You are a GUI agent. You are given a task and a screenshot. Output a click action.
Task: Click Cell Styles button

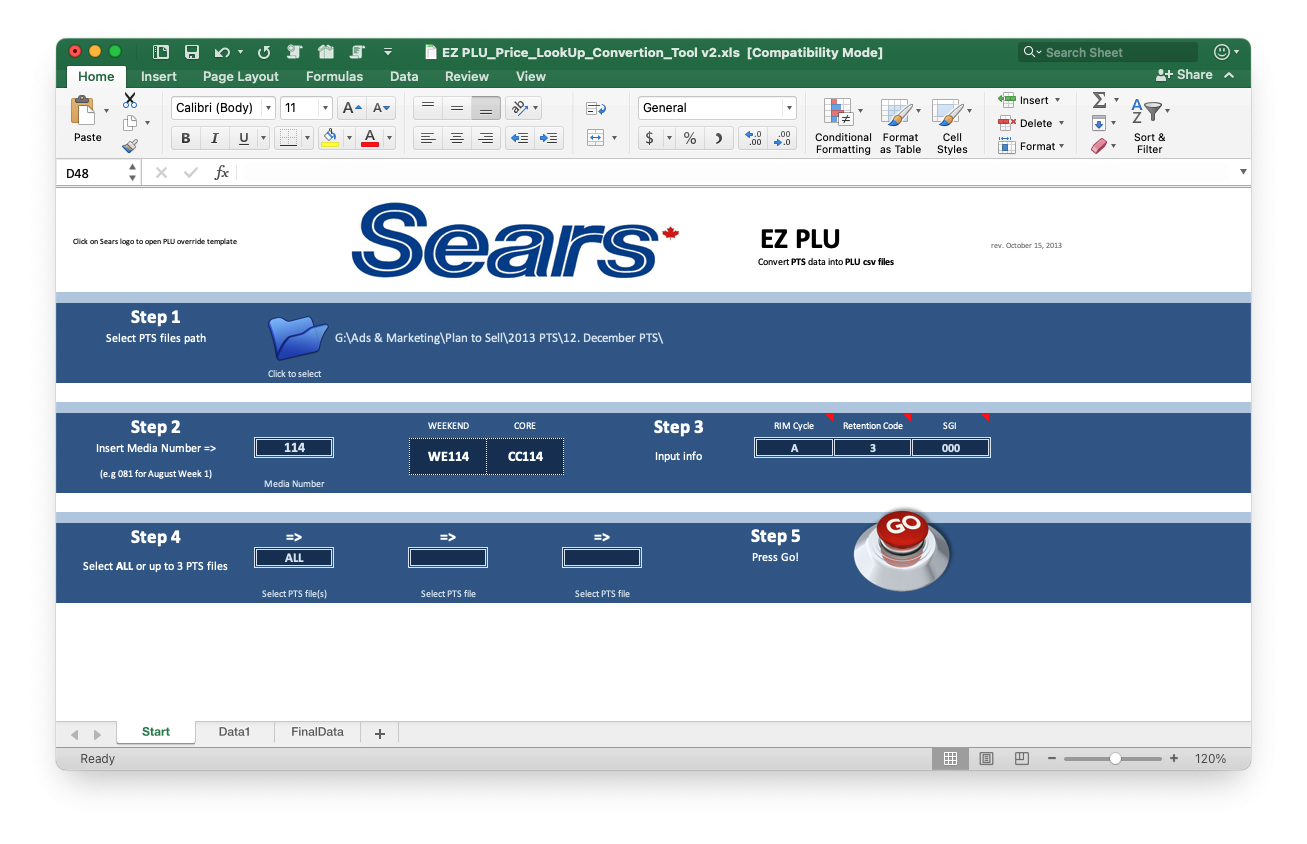click(951, 125)
